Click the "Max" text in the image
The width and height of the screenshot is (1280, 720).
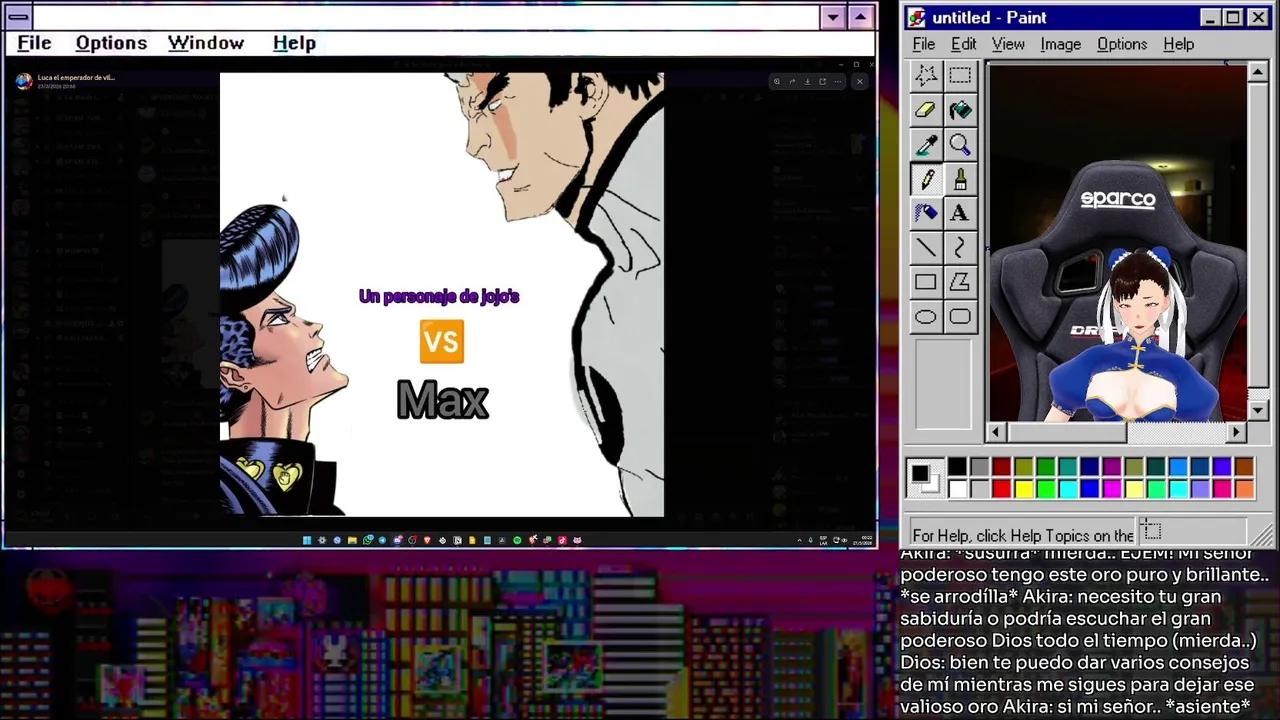(x=443, y=400)
